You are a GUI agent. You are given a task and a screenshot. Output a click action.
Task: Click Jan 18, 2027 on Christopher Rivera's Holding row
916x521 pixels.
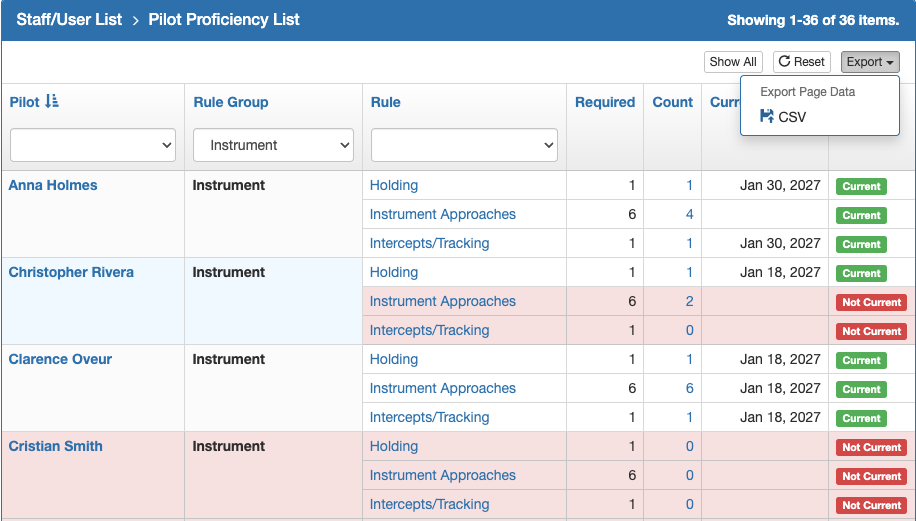coord(780,272)
